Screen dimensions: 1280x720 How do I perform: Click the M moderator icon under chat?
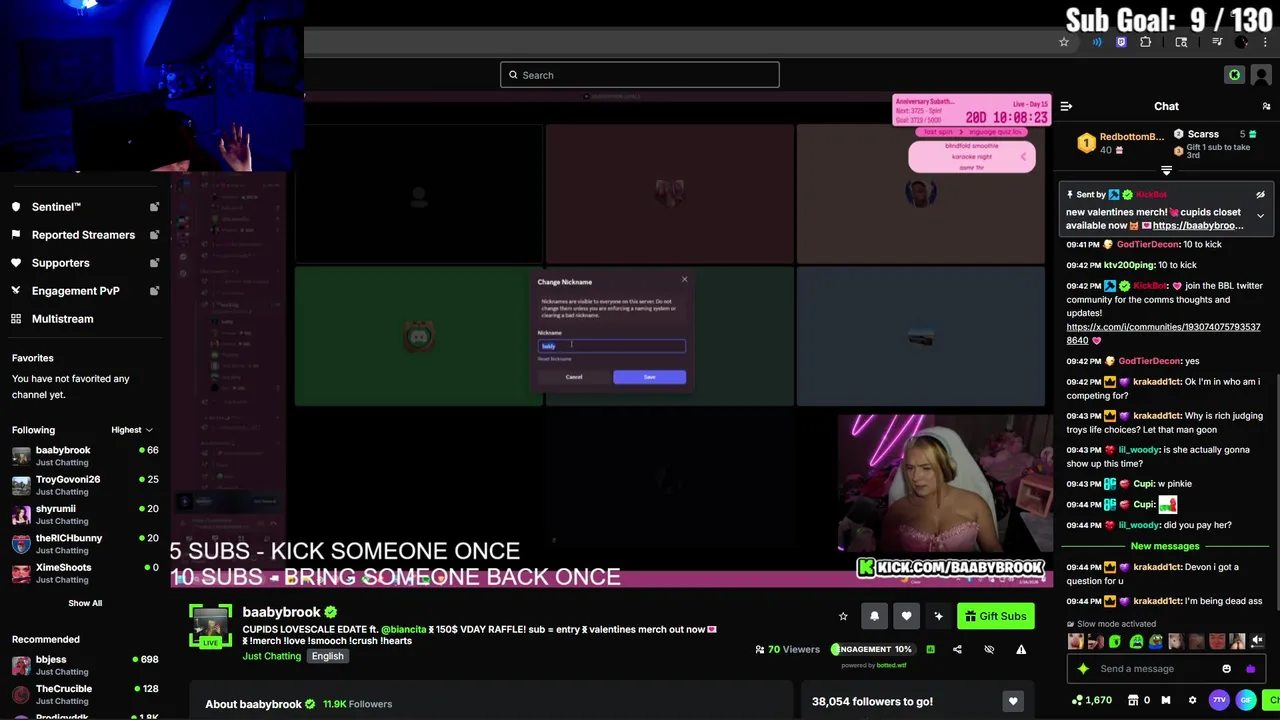[1166, 700]
